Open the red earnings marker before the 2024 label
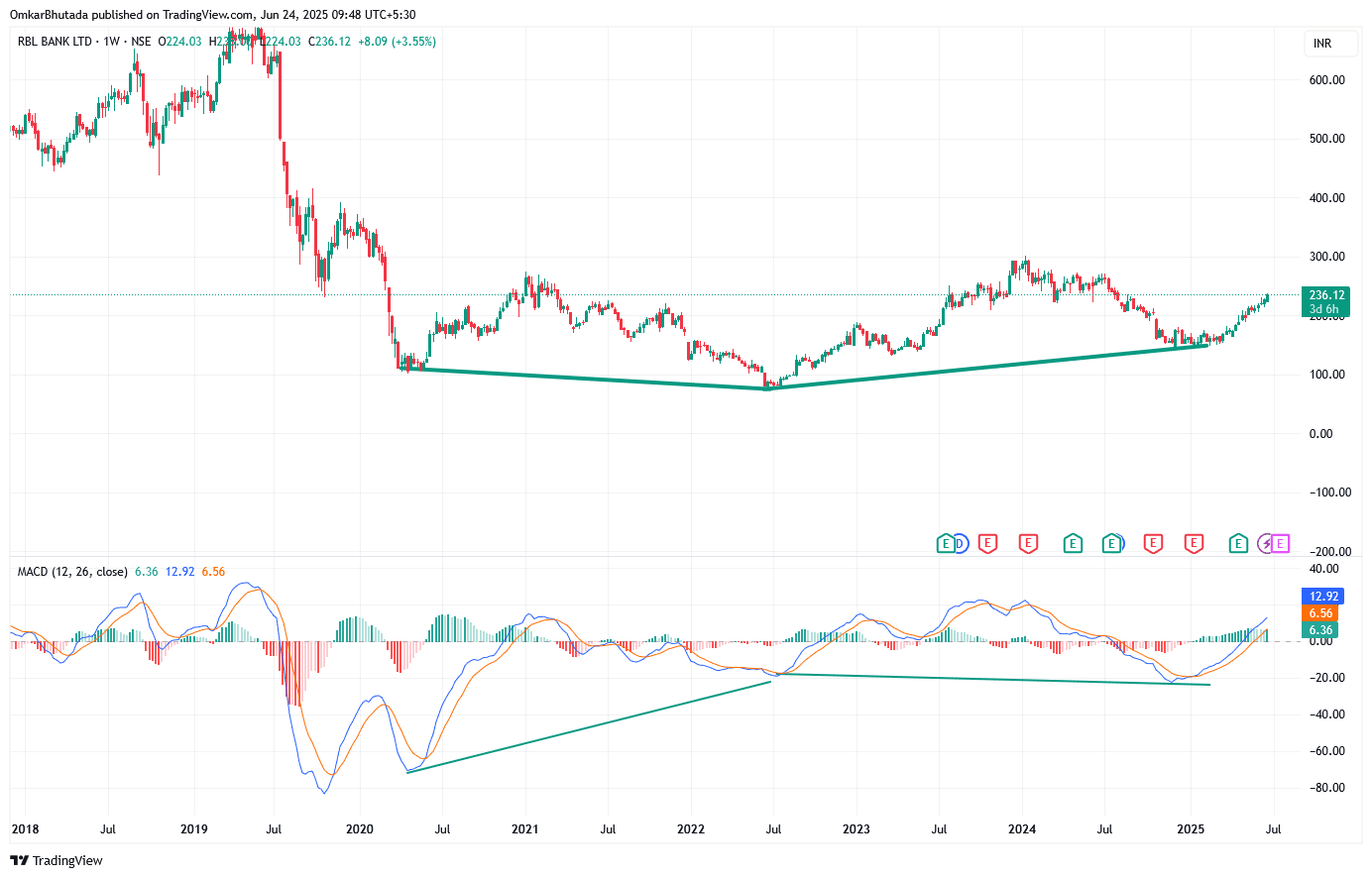The image size is (1372, 878). (x=987, y=543)
